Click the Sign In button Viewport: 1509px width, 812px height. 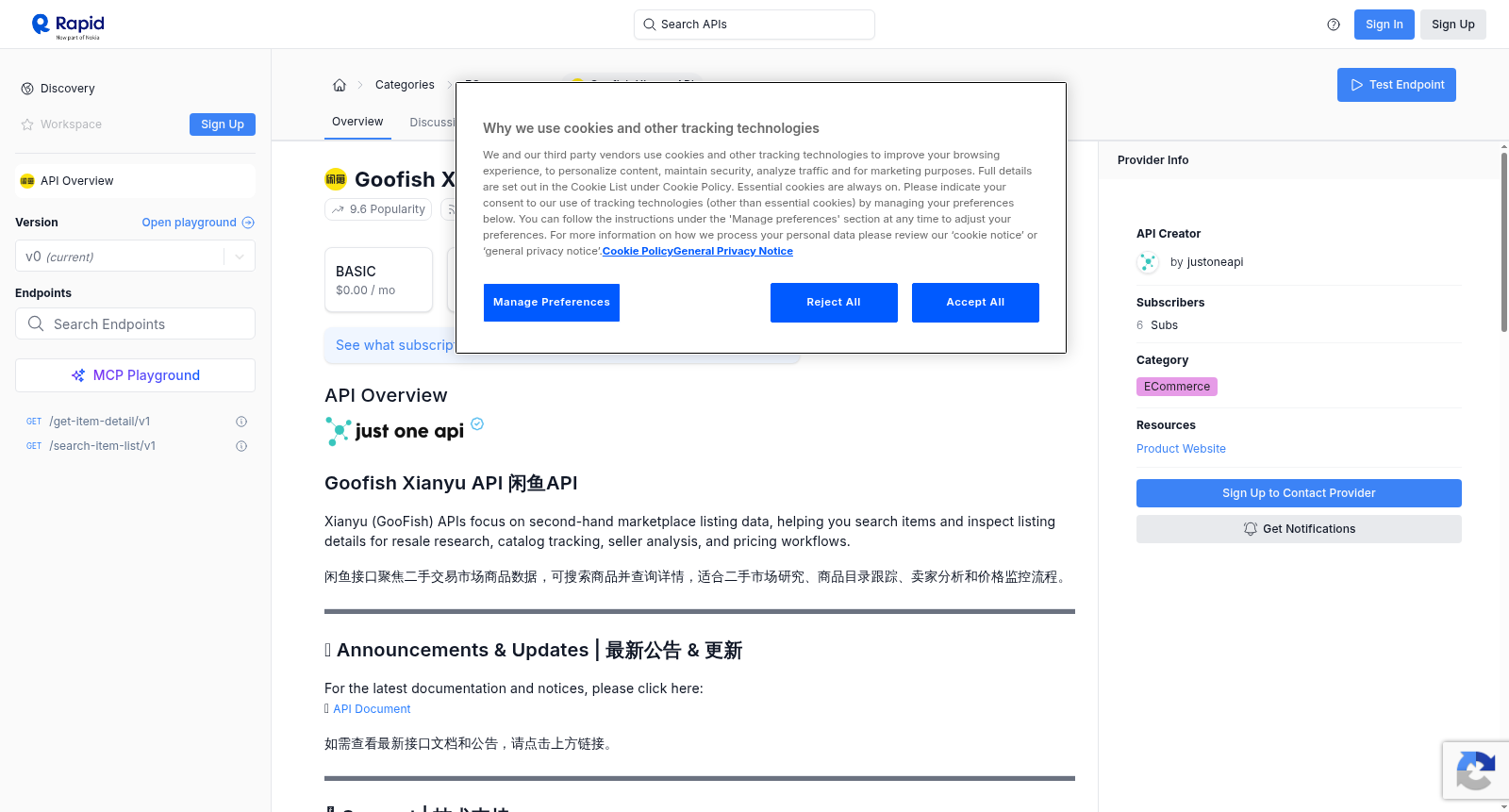1384,25
